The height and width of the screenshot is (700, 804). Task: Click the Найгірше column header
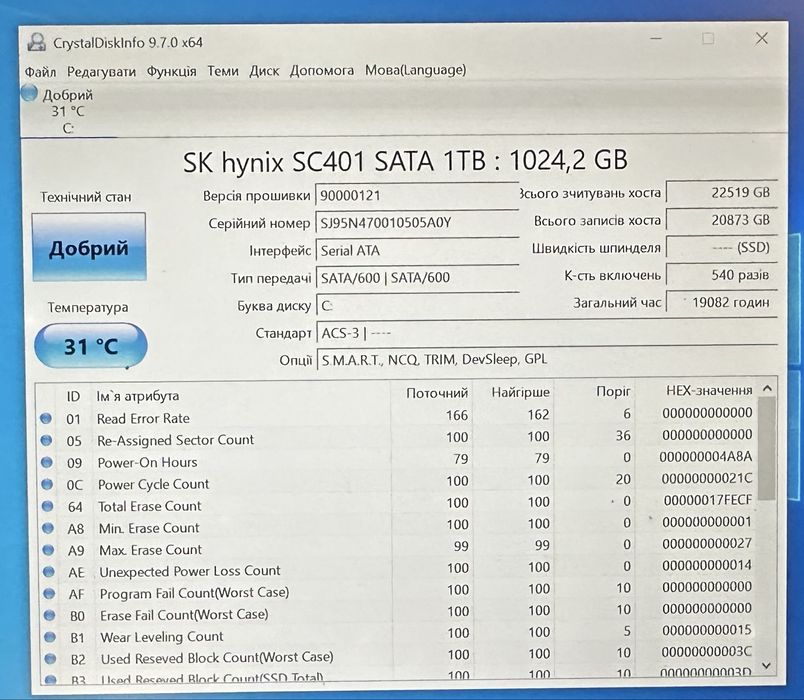(514, 392)
